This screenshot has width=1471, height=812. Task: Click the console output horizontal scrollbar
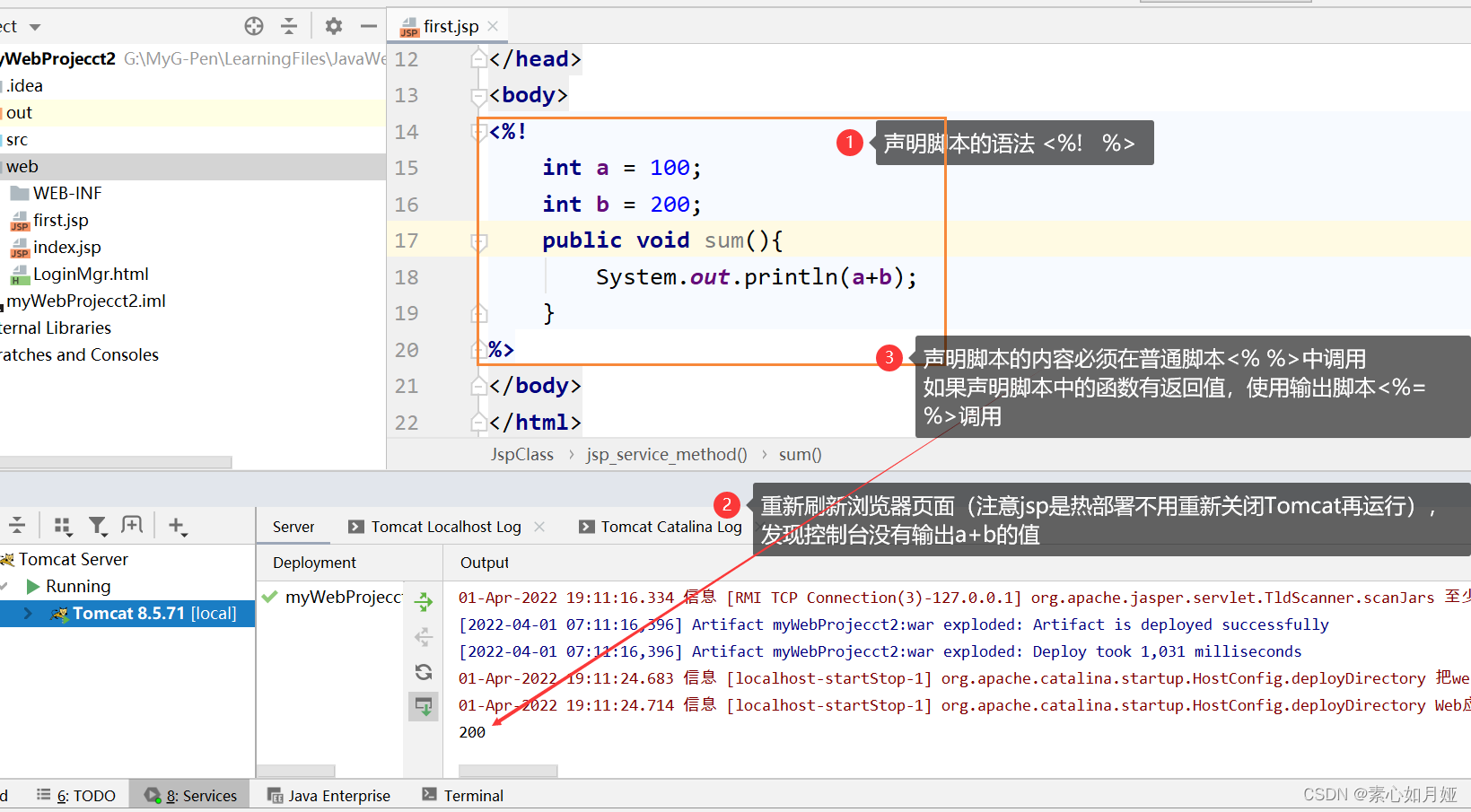pos(508,771)
